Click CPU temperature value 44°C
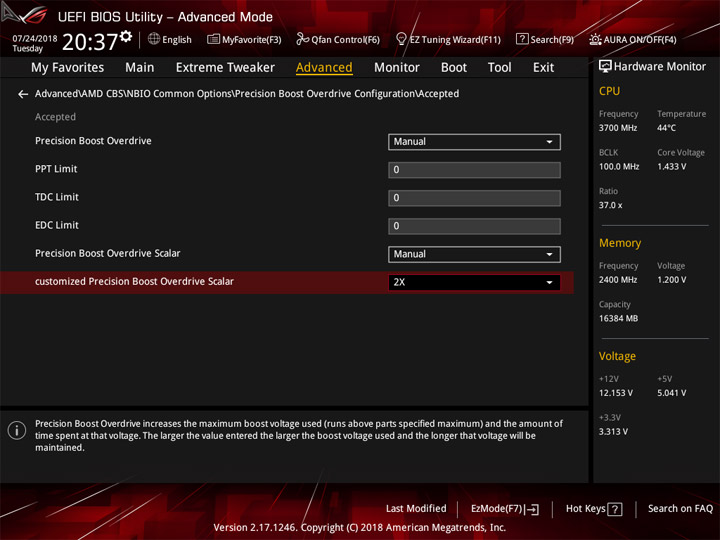The image size is (720, 540). 666,128
